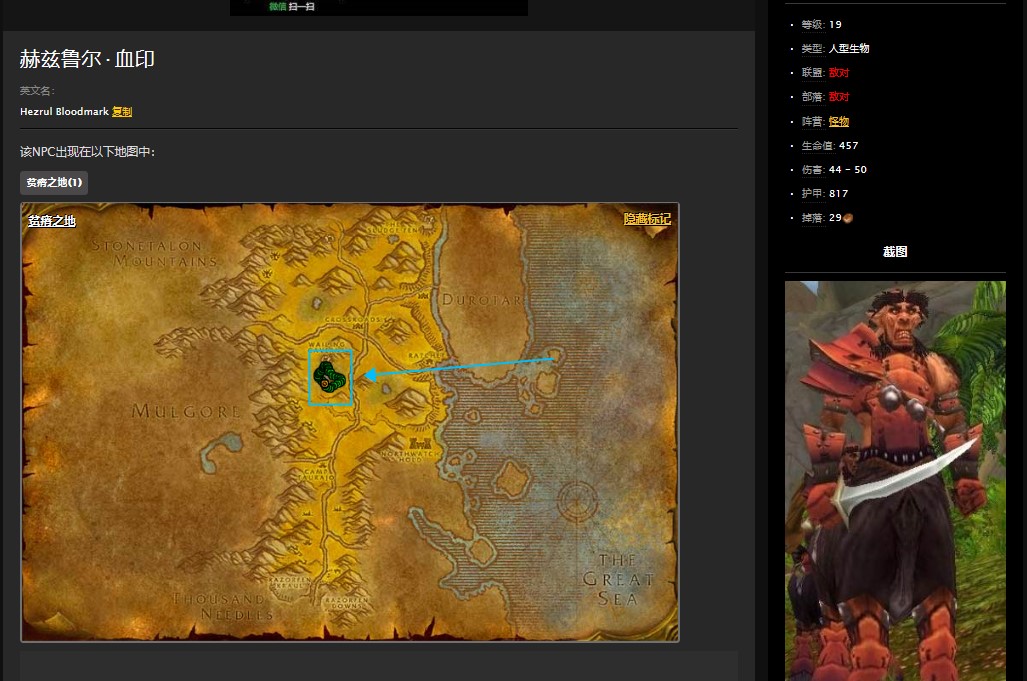Click the 赫兹鲁尔·血印 page title
The image size is (1027, 681).
(87, 59)
